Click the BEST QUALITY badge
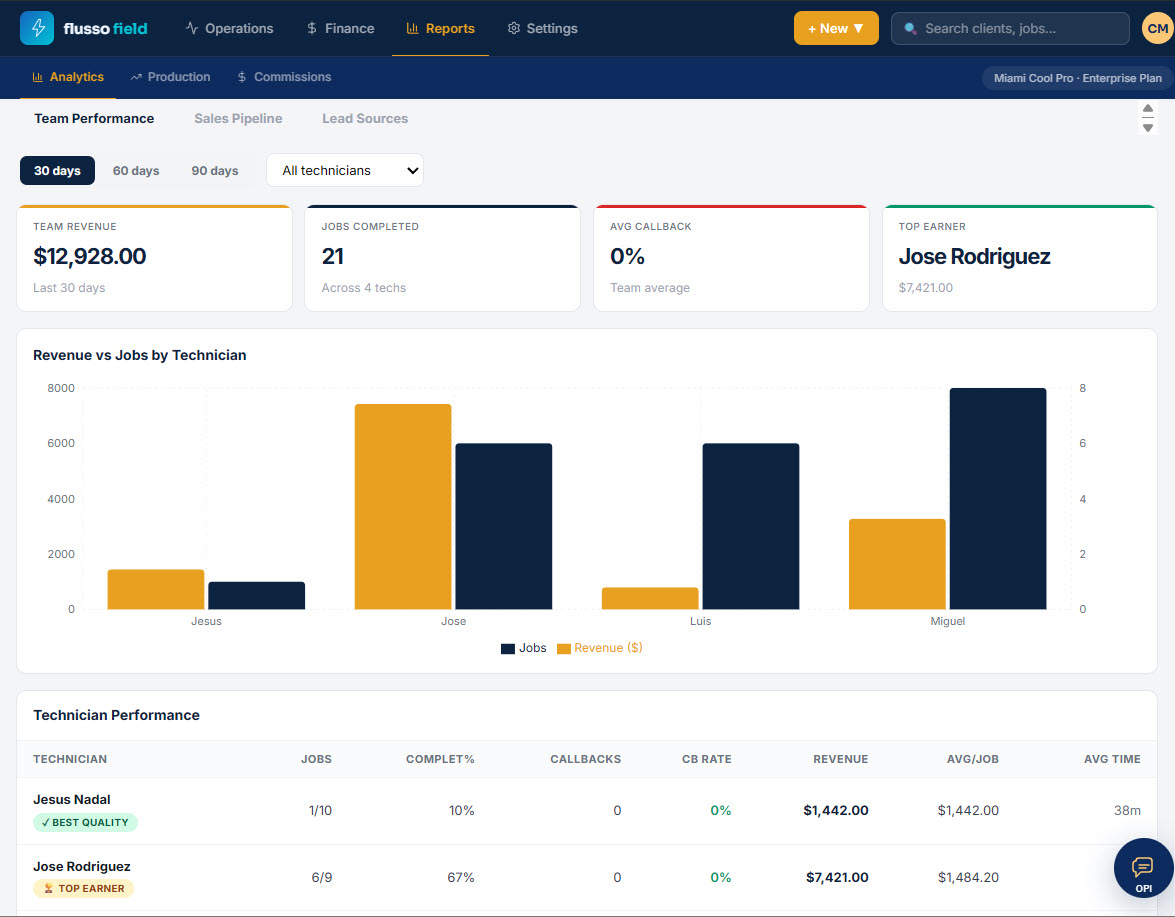Screen dimensions: 1175x917 tap(85, 822)
